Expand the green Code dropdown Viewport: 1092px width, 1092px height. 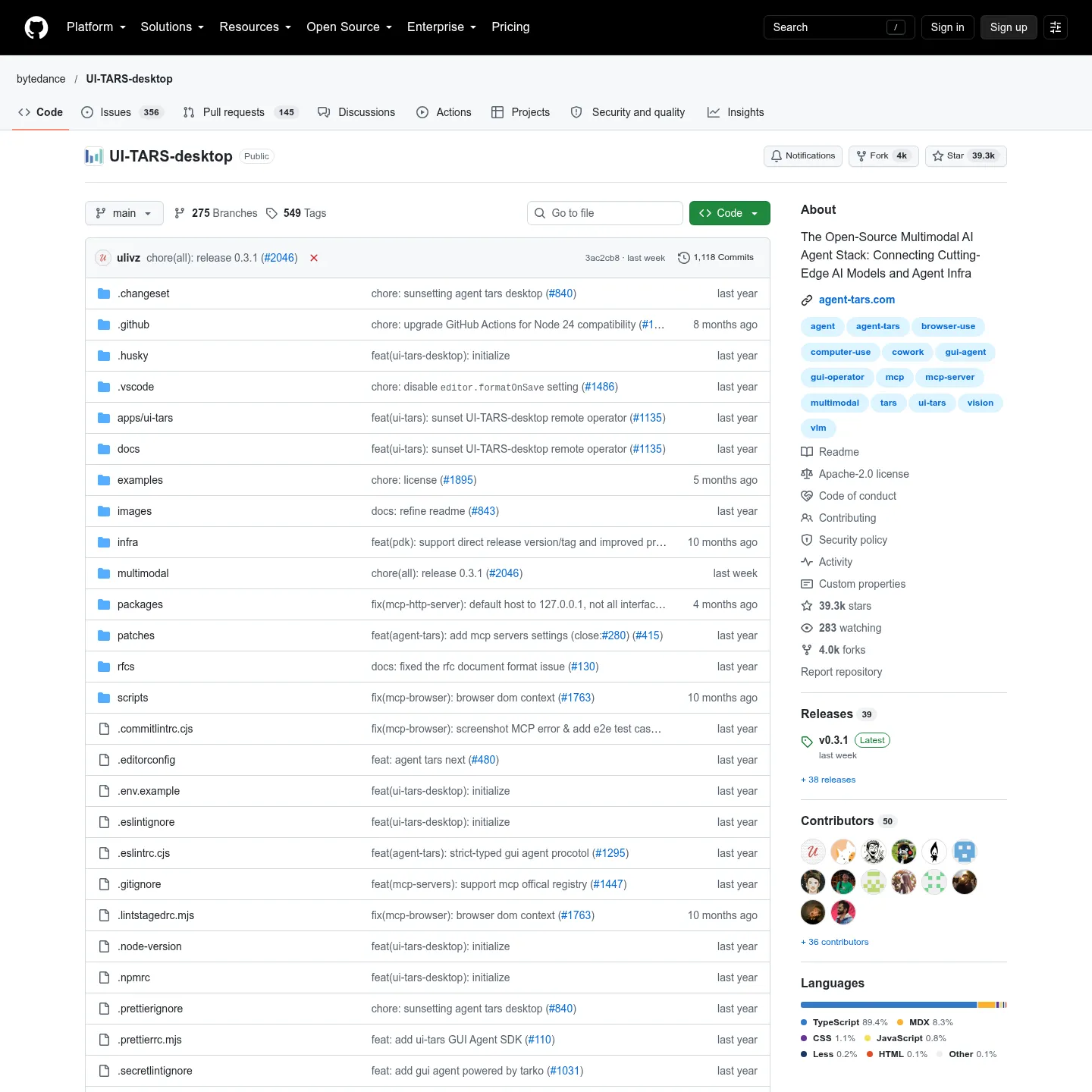click(x=730, y=213)
